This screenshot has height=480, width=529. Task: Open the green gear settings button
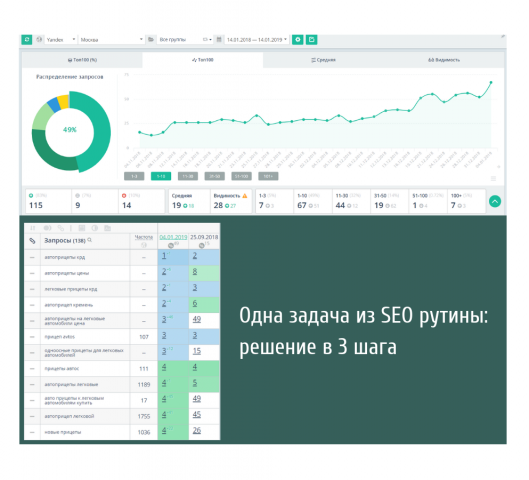297,39
